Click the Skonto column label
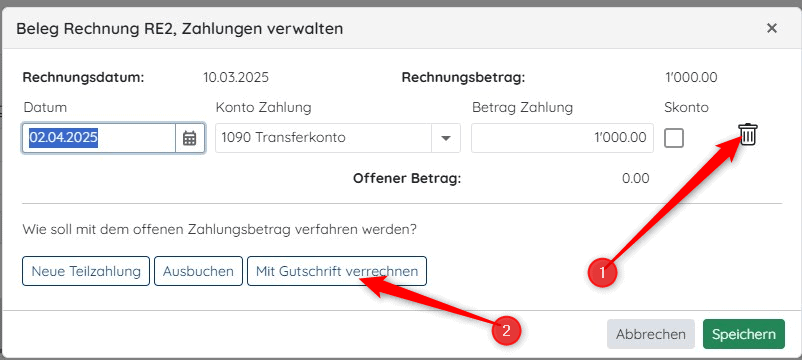Image resolution: width=802 pixels, height=360 pixels. 686,107
